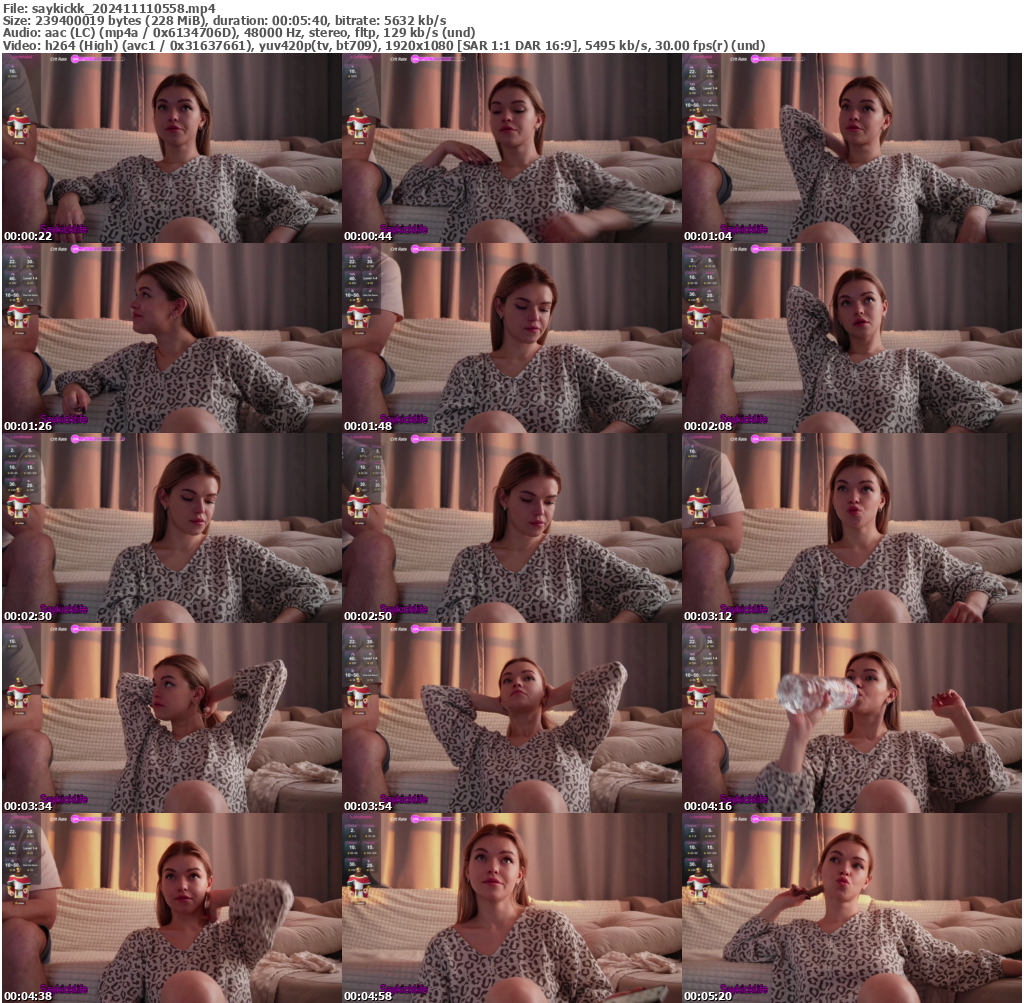Open the thumbnail at 00:04:38
The width and height of the screenshot is (1024, 1003).
click(x=171, y=908)
